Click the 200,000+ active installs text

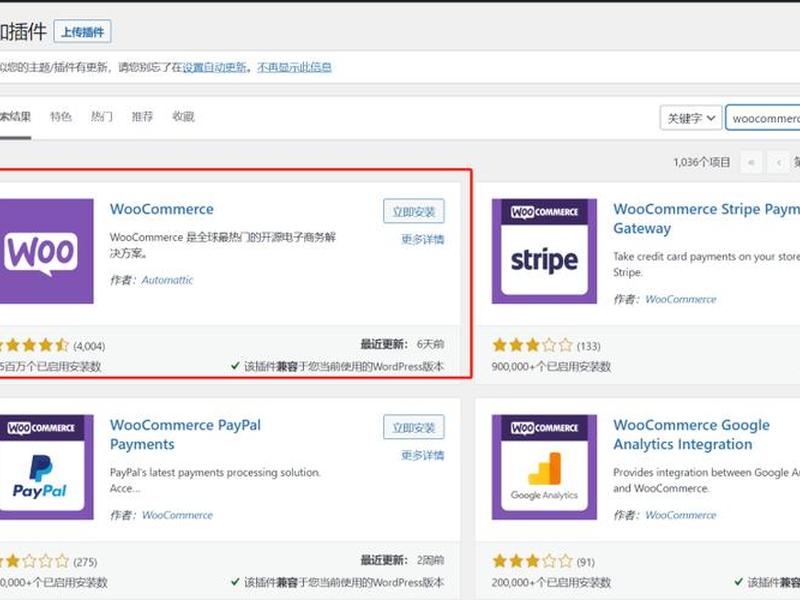551,582
